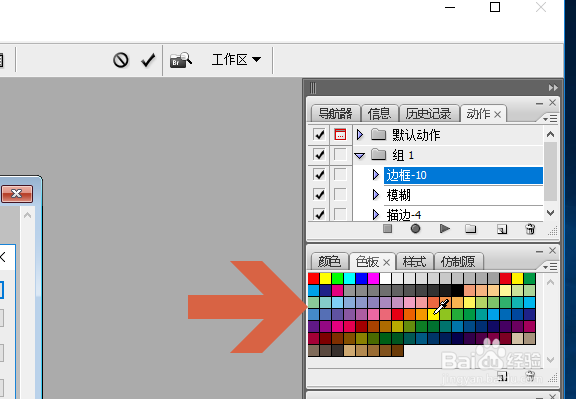This screenshot has height=399, width=576.
Task: Switch to the 样式 tab
Action: (414, 262)
